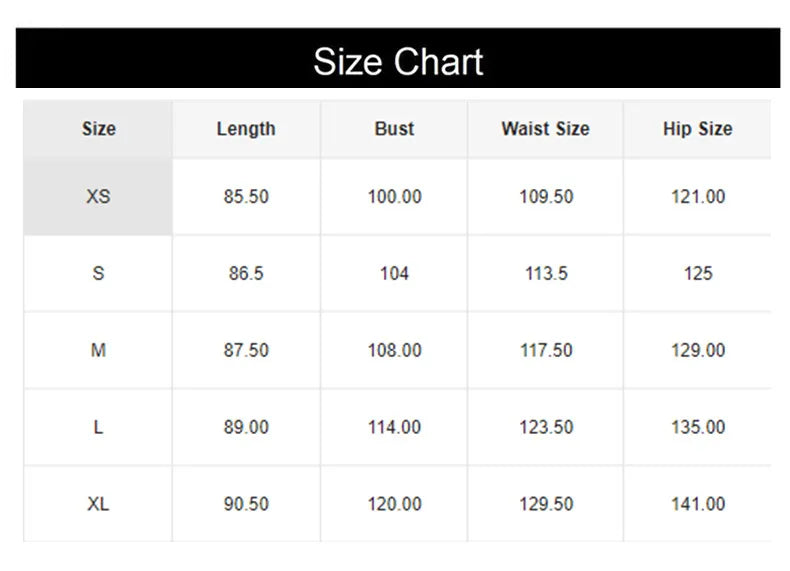Click the Waist Size column header
Image resolution: width=790 pixels, height=571 pixels.
545,129
